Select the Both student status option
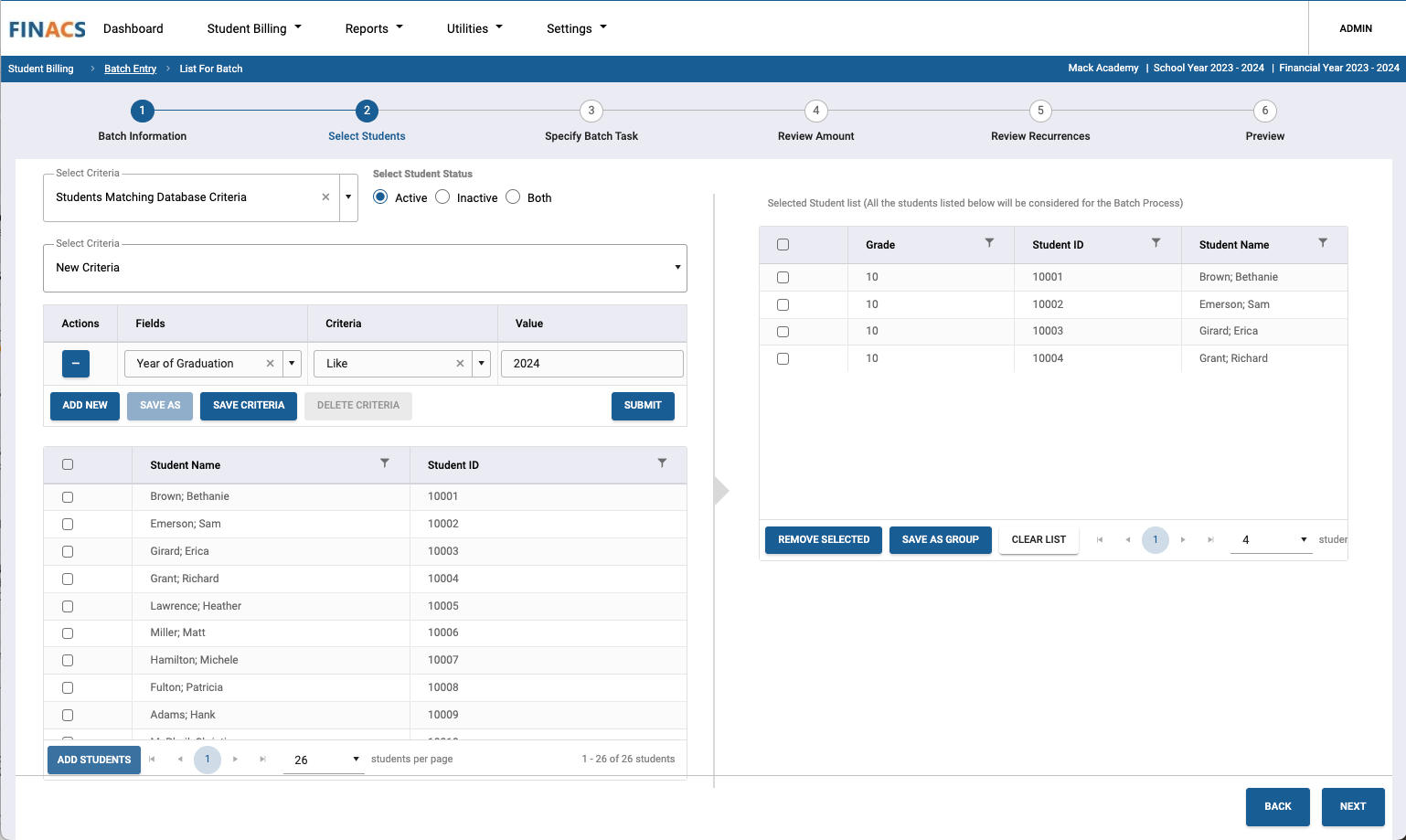 tap(514, 197)
